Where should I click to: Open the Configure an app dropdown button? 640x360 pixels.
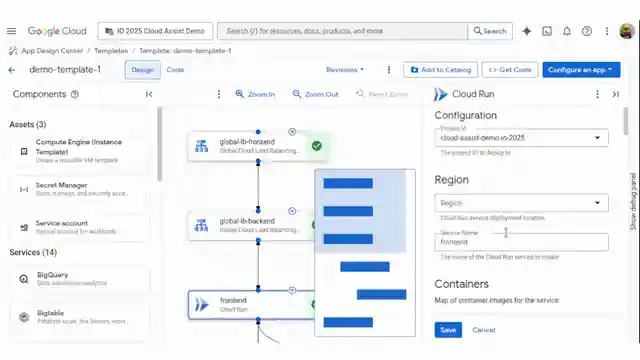coord(581,70)
